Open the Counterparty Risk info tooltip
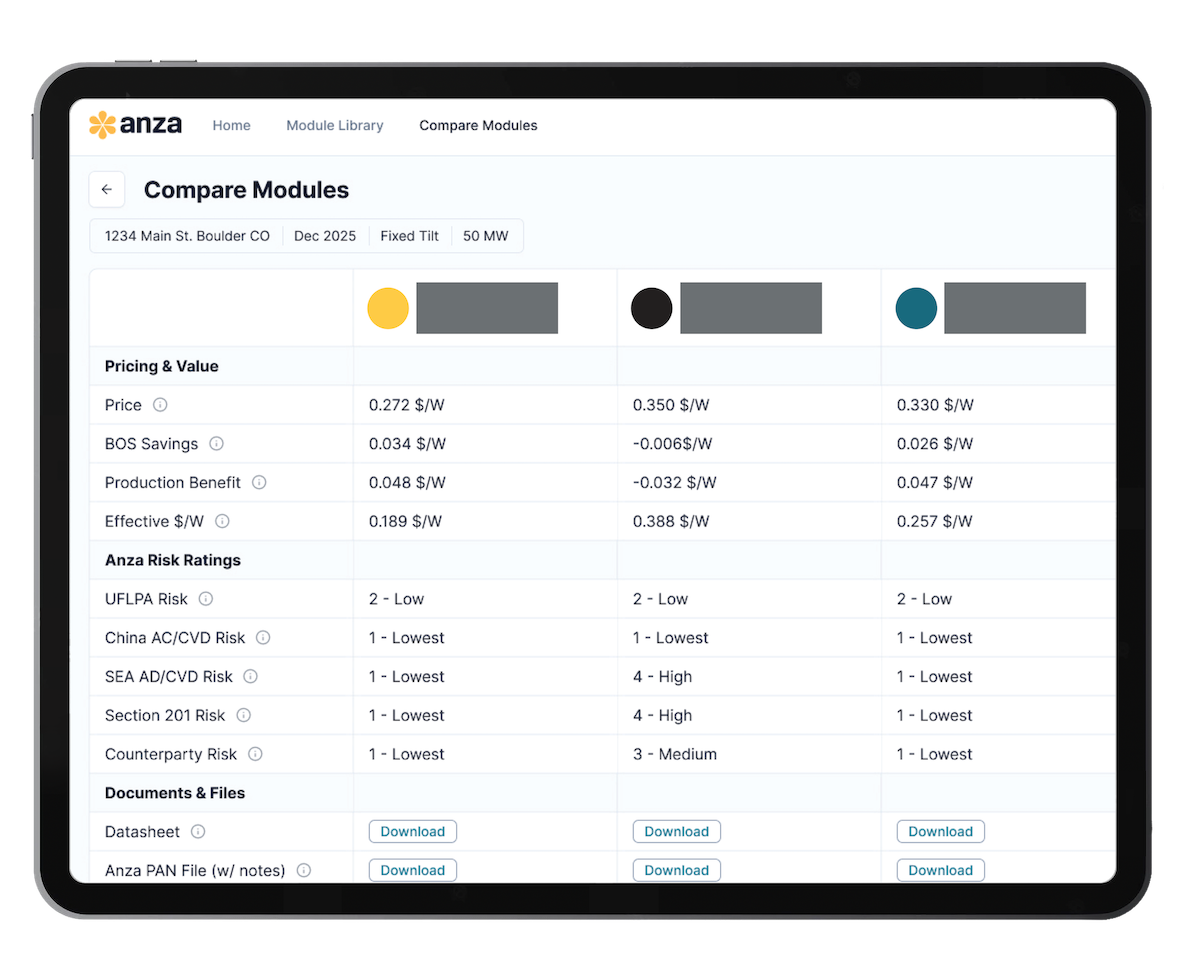Screen dimensions: 1200x977 click(255, 754)
